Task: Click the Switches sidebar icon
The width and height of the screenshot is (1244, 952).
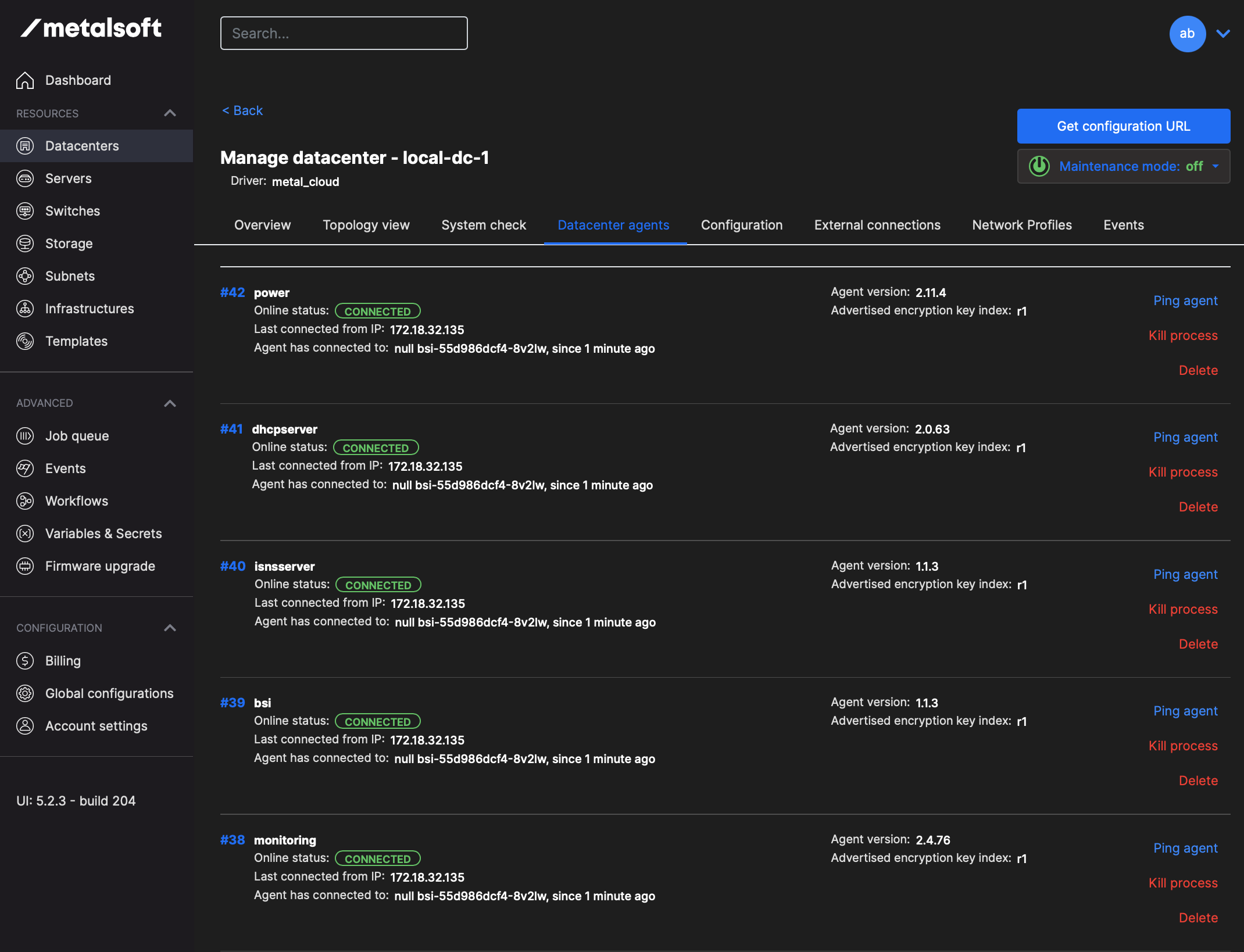Action: pyautogui.click(x=25, y=211)
